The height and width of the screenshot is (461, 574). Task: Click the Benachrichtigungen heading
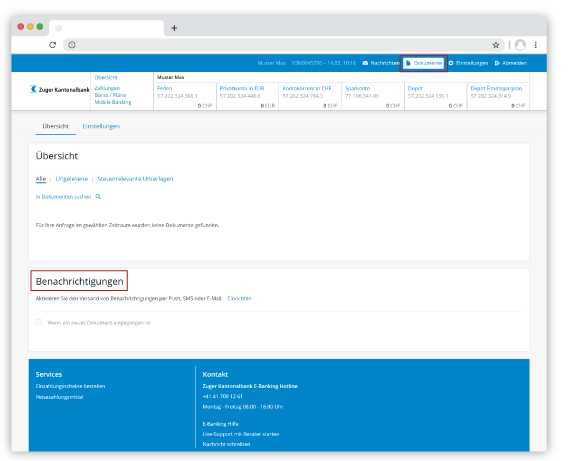(79, 281)
